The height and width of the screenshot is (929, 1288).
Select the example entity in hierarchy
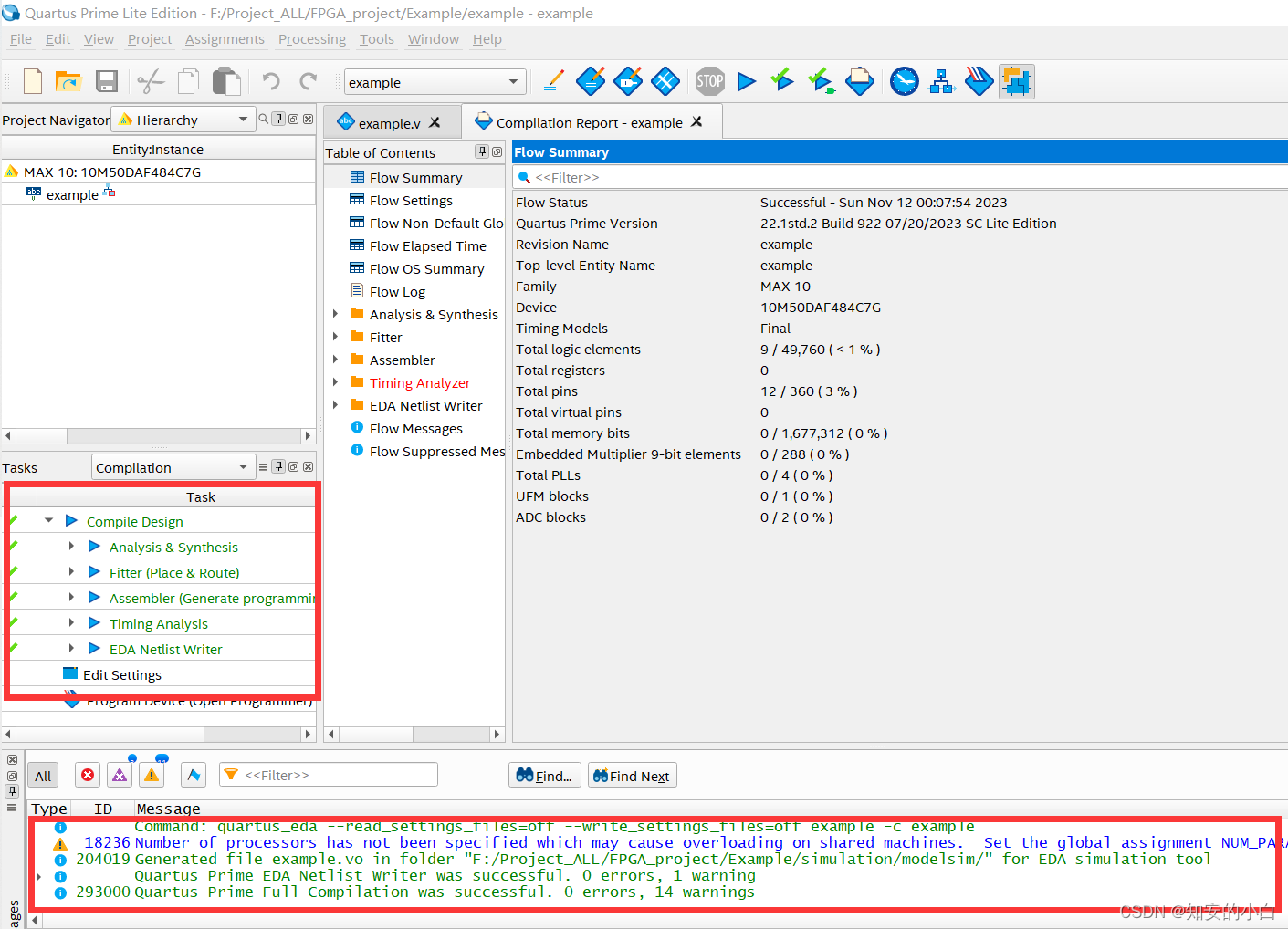point(72,194)
